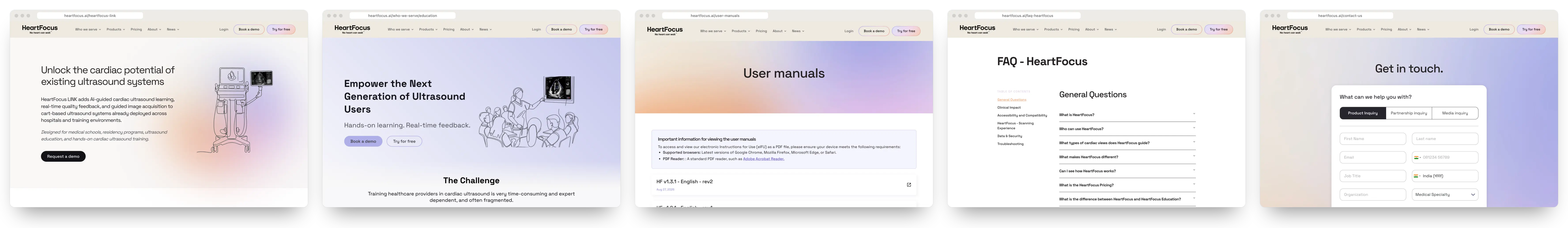The height and width of the screenshot is (228, 1568).
Task: Click 'Try for free' in the education hero section
Action: click(x=404, y=141)
